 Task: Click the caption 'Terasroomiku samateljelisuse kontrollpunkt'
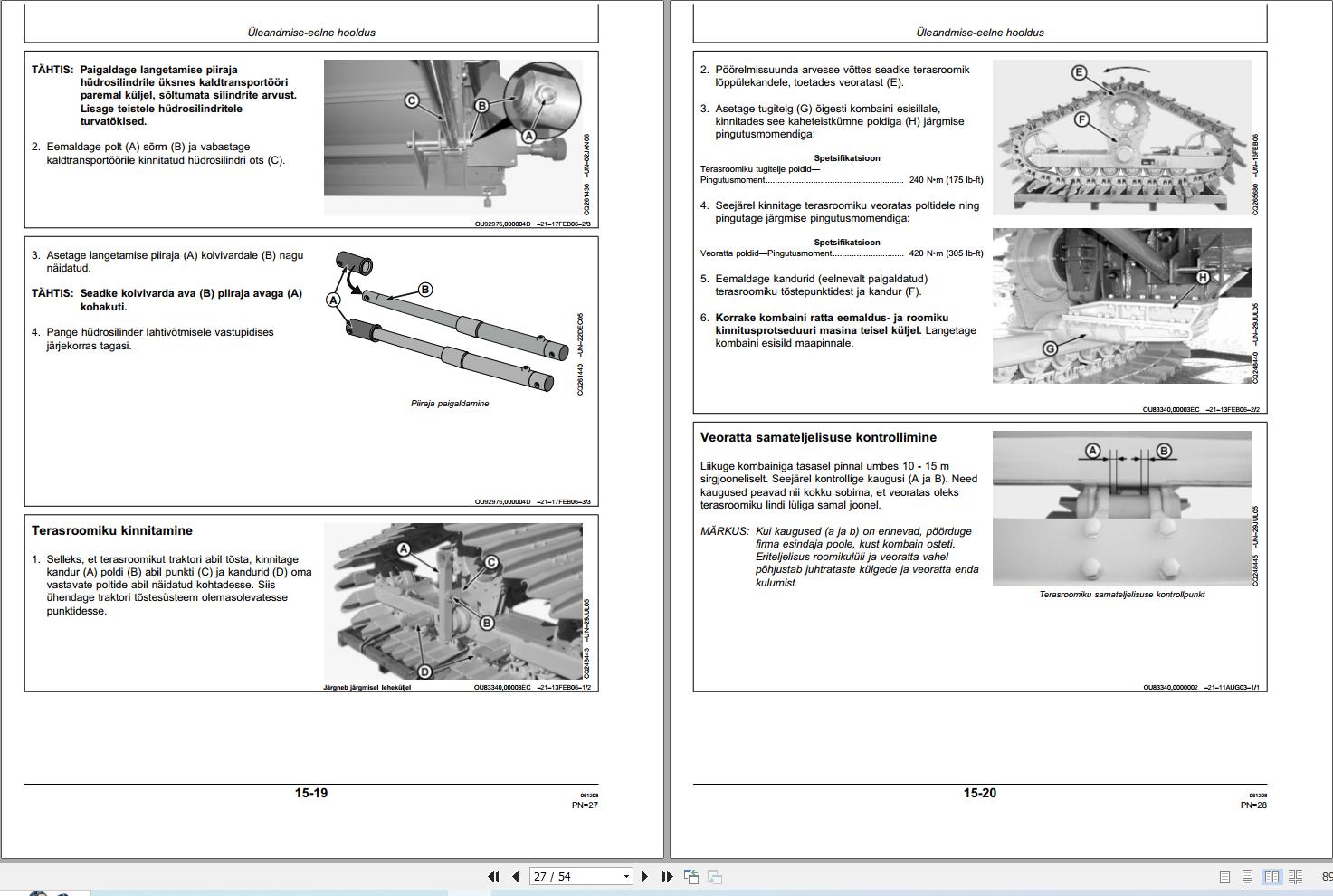coord(1122,595)
